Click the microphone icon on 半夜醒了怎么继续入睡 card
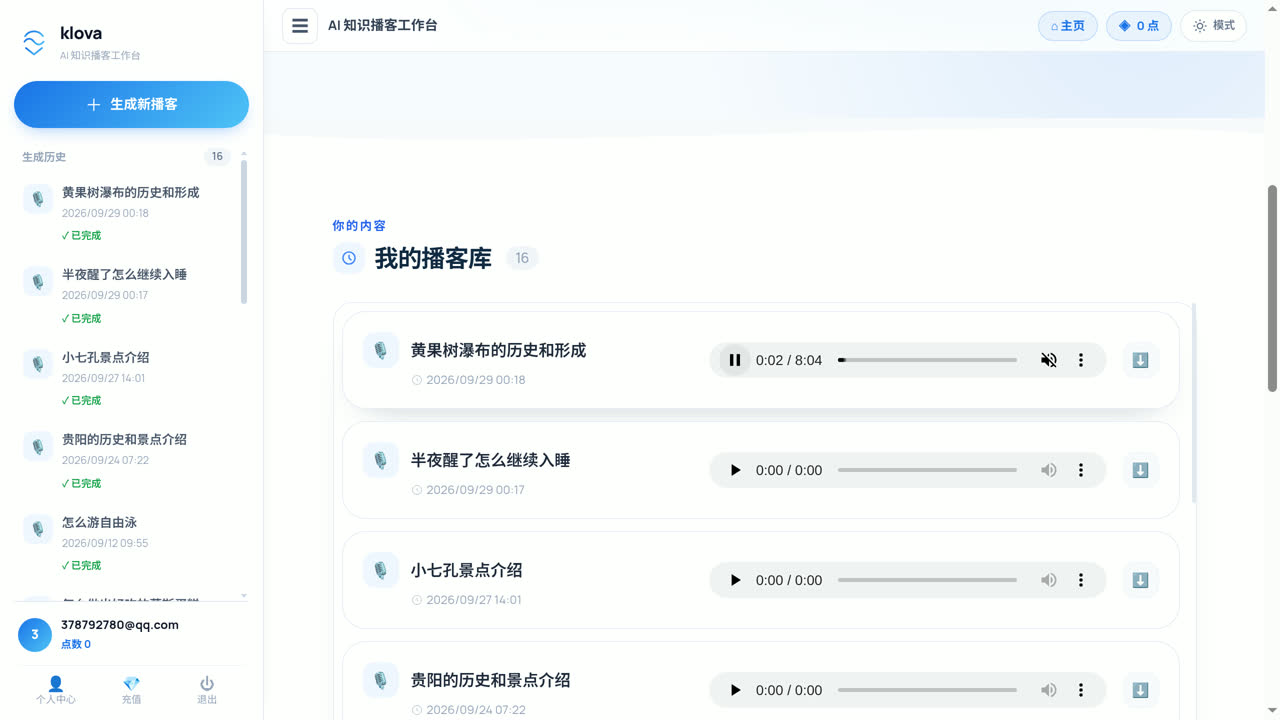This screenshot has width=1280, height=720. pyautogui.click(x=380, y=460)
